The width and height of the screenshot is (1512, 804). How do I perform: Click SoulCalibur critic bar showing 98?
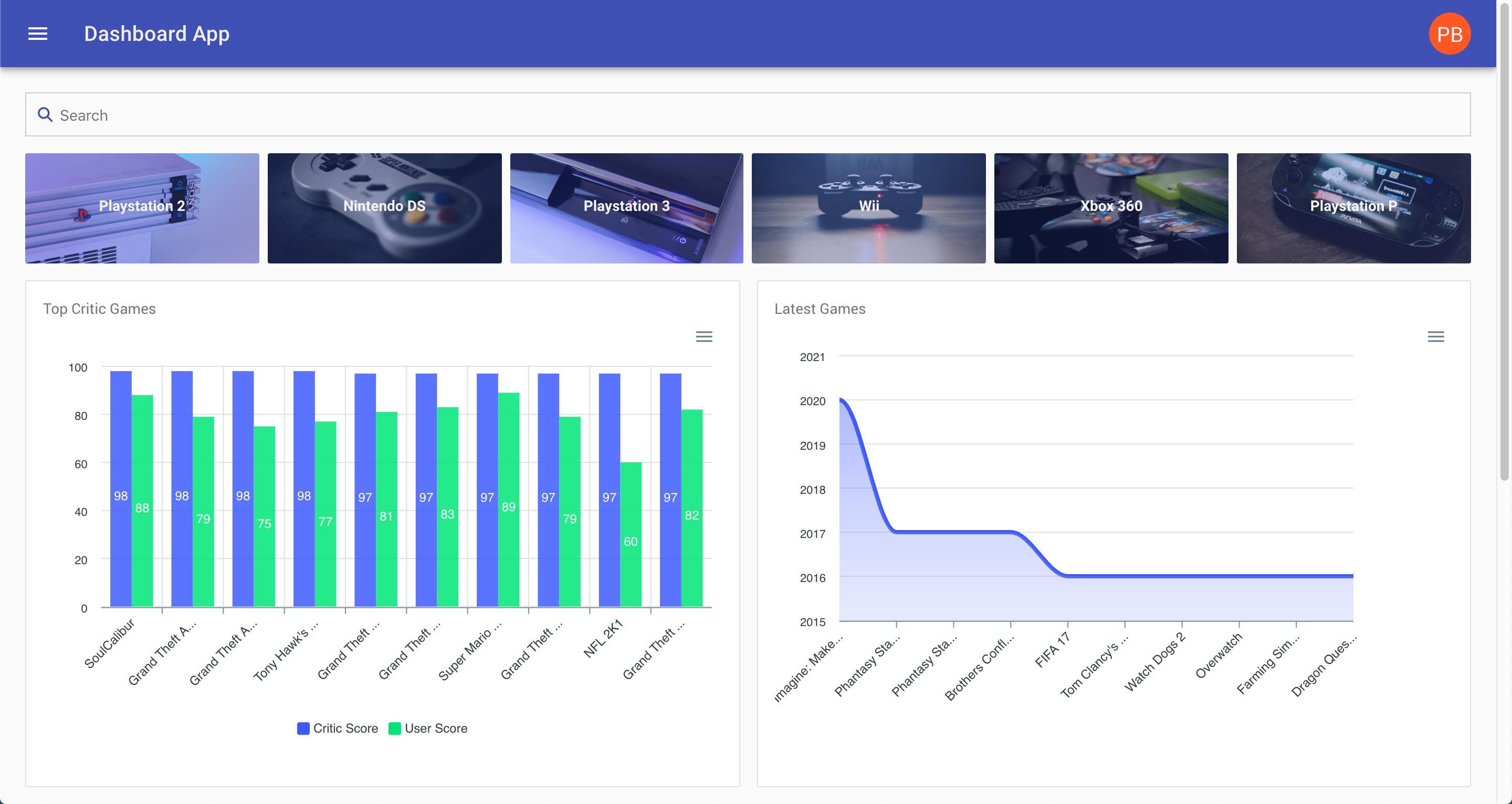click(121, 489)
